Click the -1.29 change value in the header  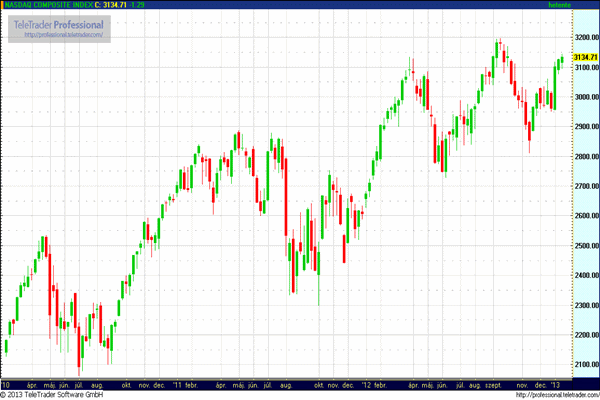(158, 6)
